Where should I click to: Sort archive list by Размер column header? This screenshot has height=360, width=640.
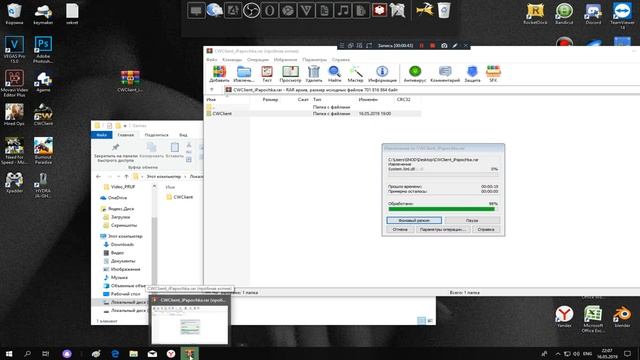pyautogui.click(x=270, y=99)
